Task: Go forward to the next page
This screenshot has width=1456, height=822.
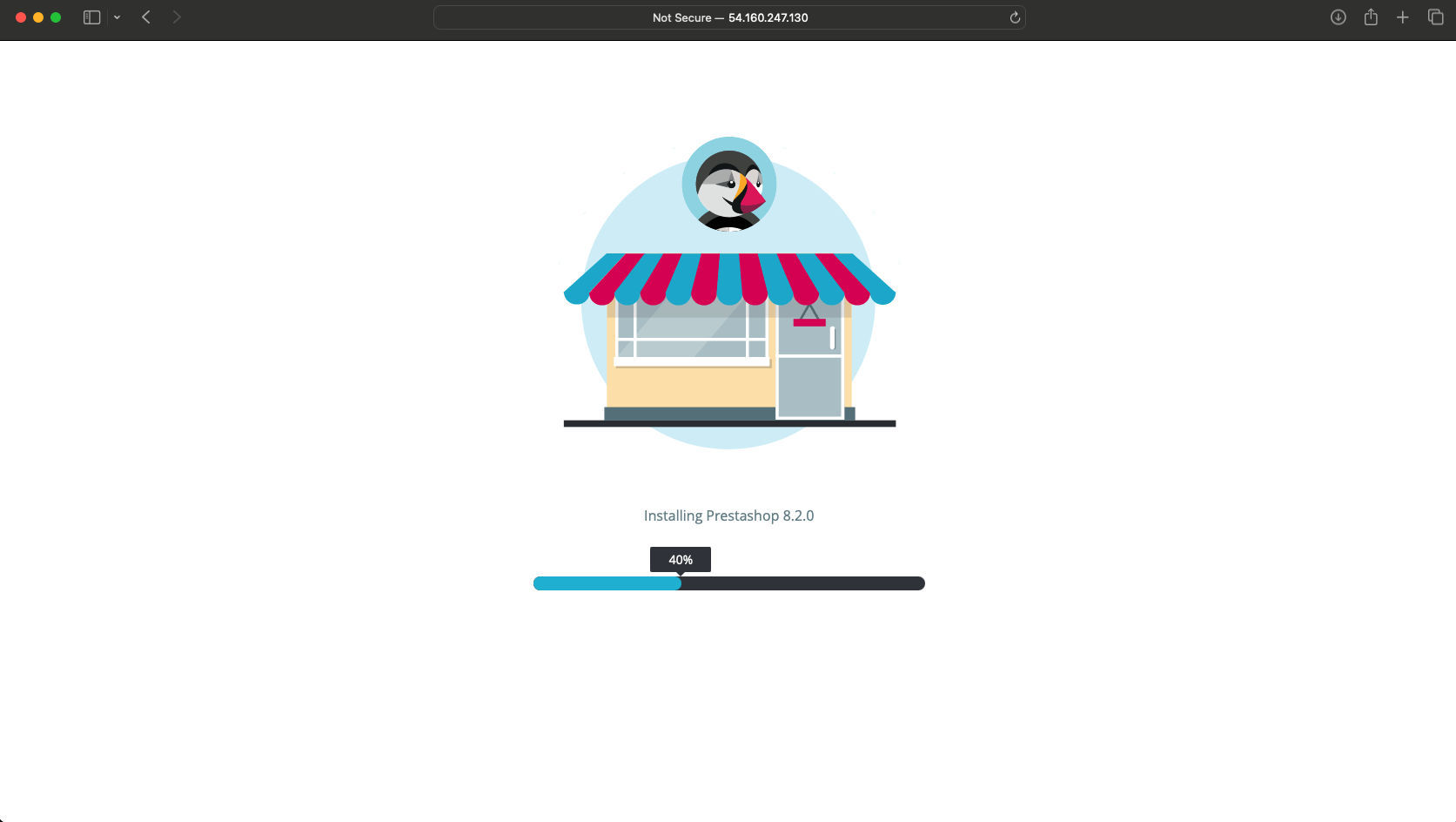Action: pyautogui.click(x=177, y=17)
